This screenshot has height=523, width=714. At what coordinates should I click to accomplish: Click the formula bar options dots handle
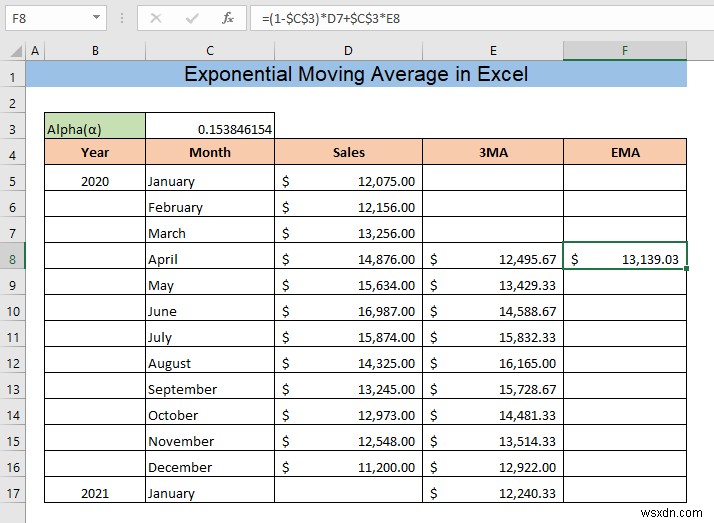point(122,18)
